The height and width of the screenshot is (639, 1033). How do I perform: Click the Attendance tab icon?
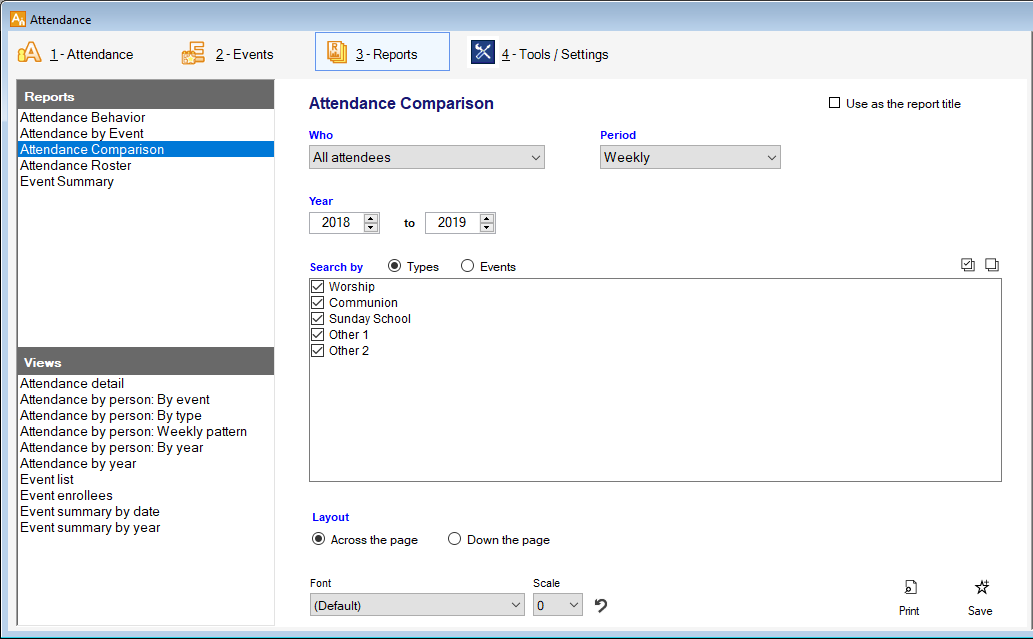(30, 53)
